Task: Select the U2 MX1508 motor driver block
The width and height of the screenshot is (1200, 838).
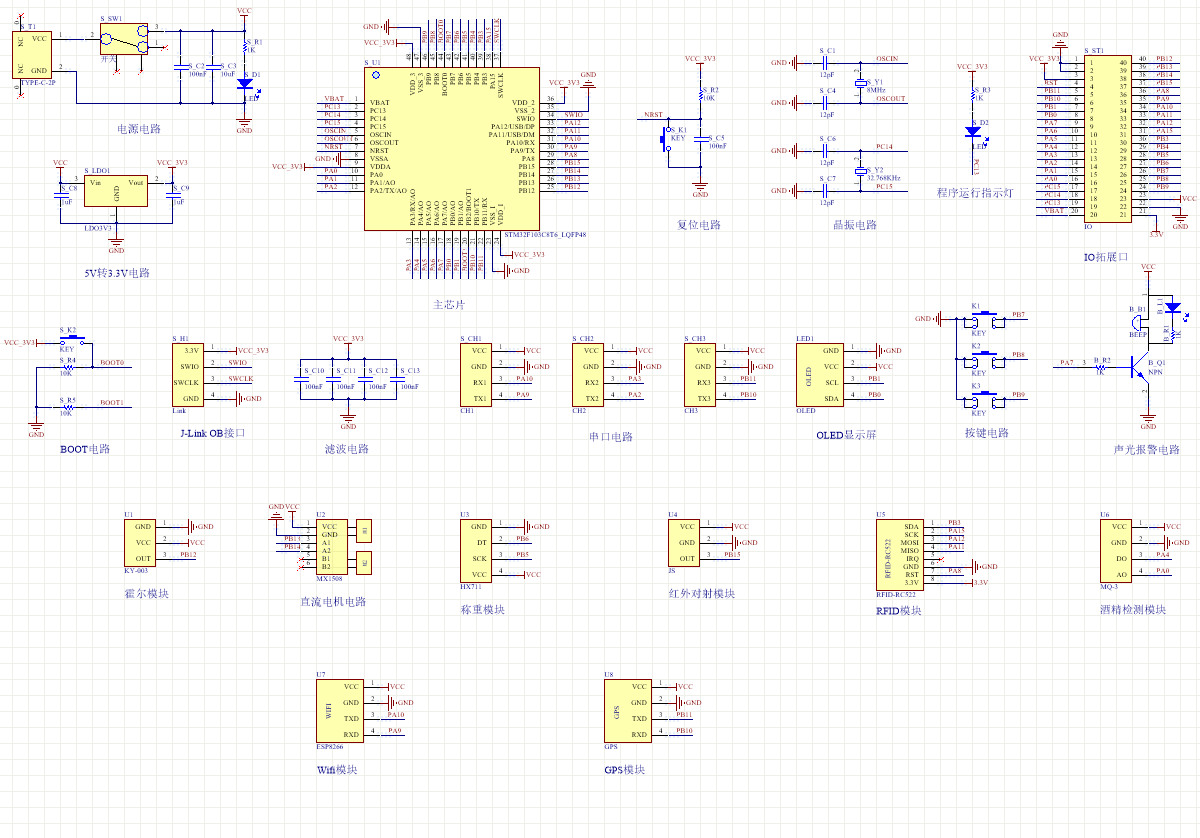Action: pyautogui.click(x=332, y=546)
